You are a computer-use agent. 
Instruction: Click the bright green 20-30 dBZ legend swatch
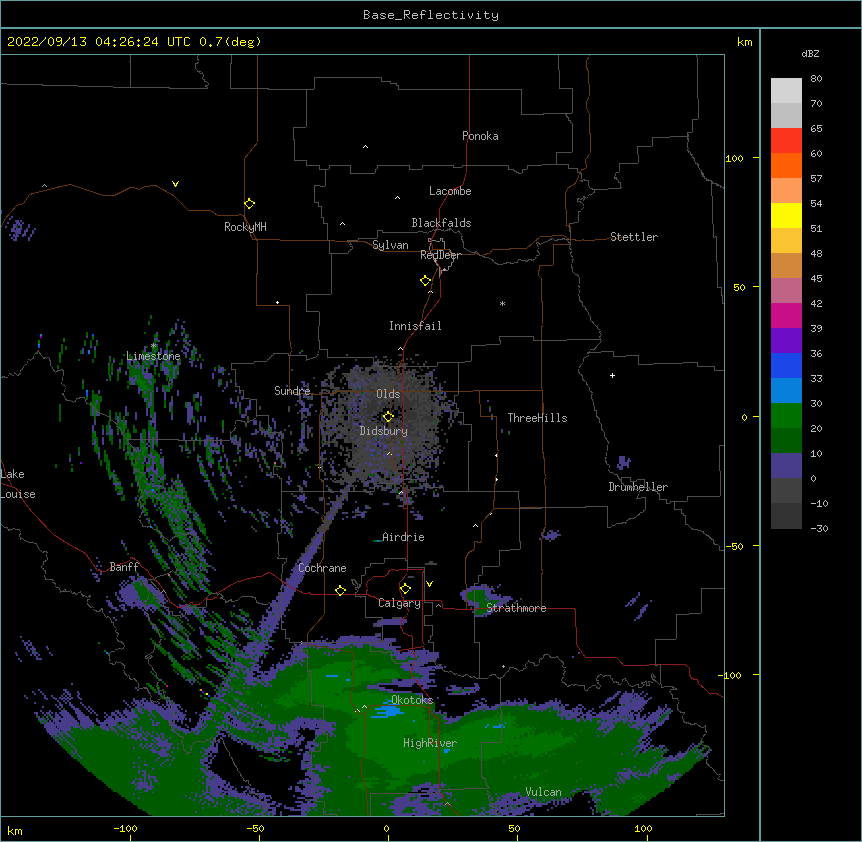tap(786, 416)
